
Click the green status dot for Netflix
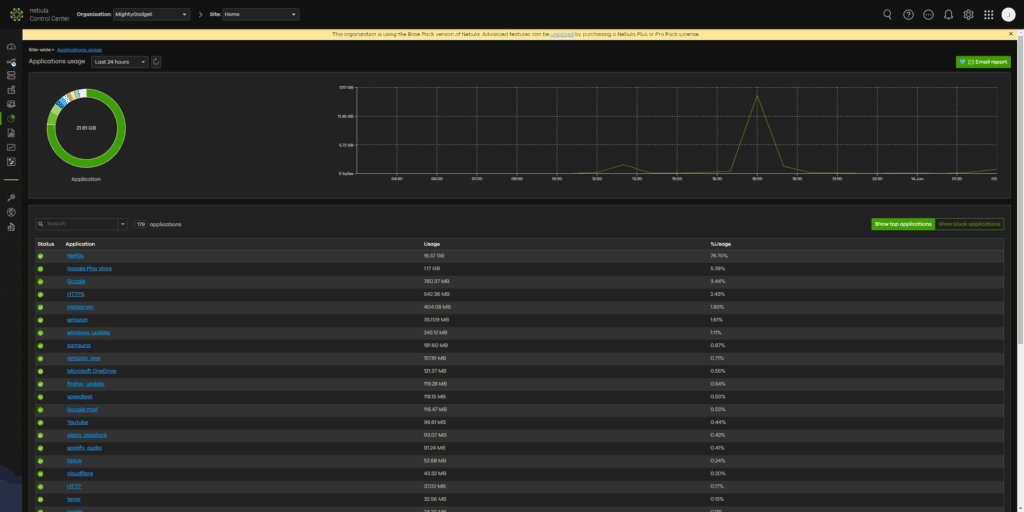tap(42, 256)
